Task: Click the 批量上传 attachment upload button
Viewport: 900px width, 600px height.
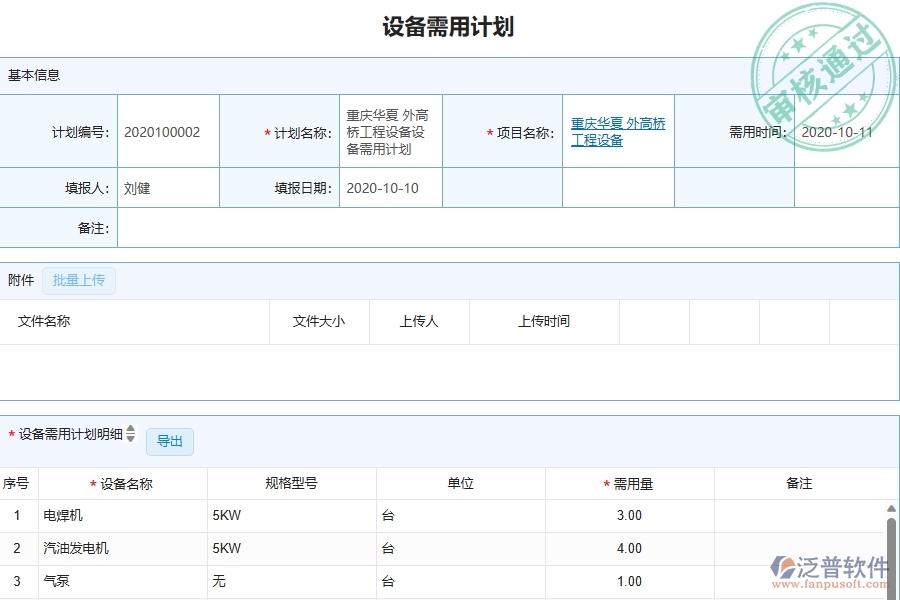Action: tap(80, 280)
